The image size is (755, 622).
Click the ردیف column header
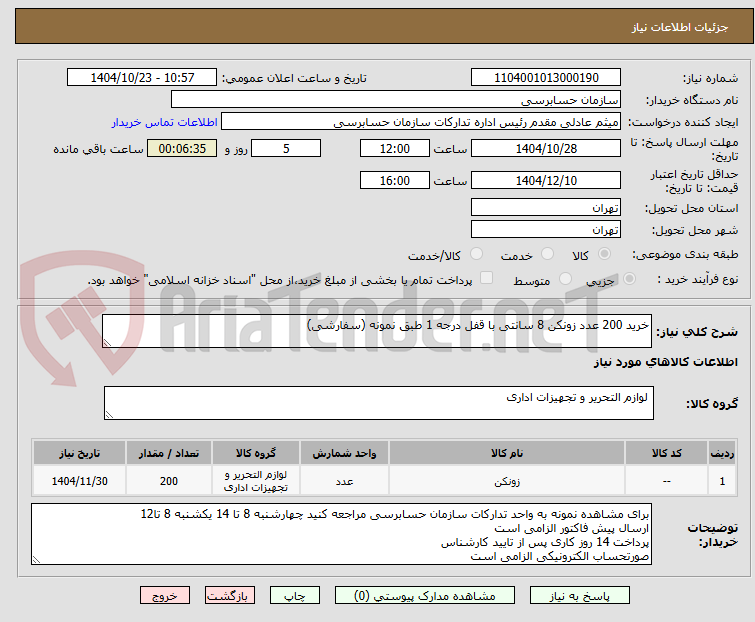point(722,453)
